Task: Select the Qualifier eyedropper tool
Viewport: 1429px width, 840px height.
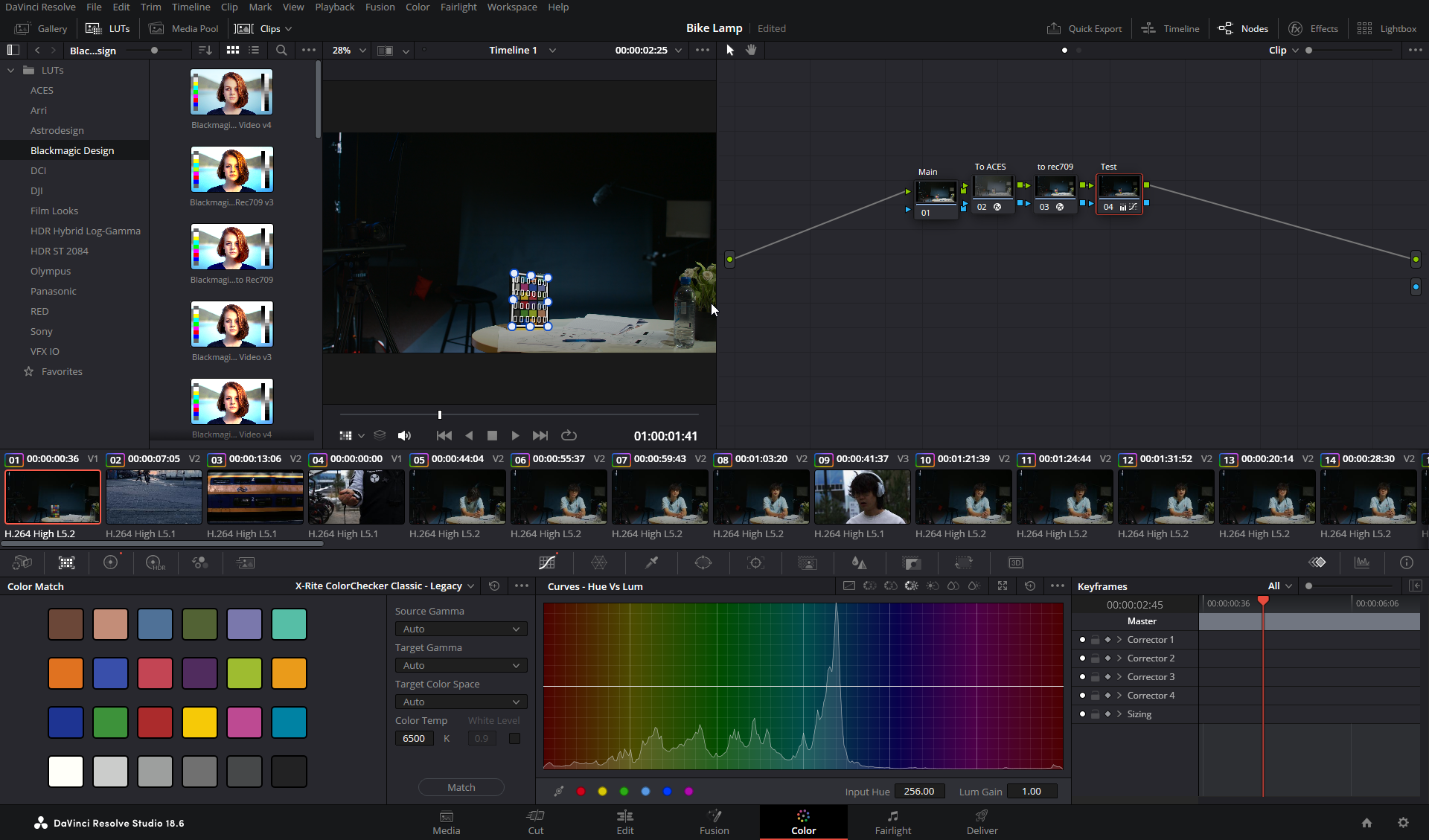Action: pyautogui.click(x=651, y=562)
